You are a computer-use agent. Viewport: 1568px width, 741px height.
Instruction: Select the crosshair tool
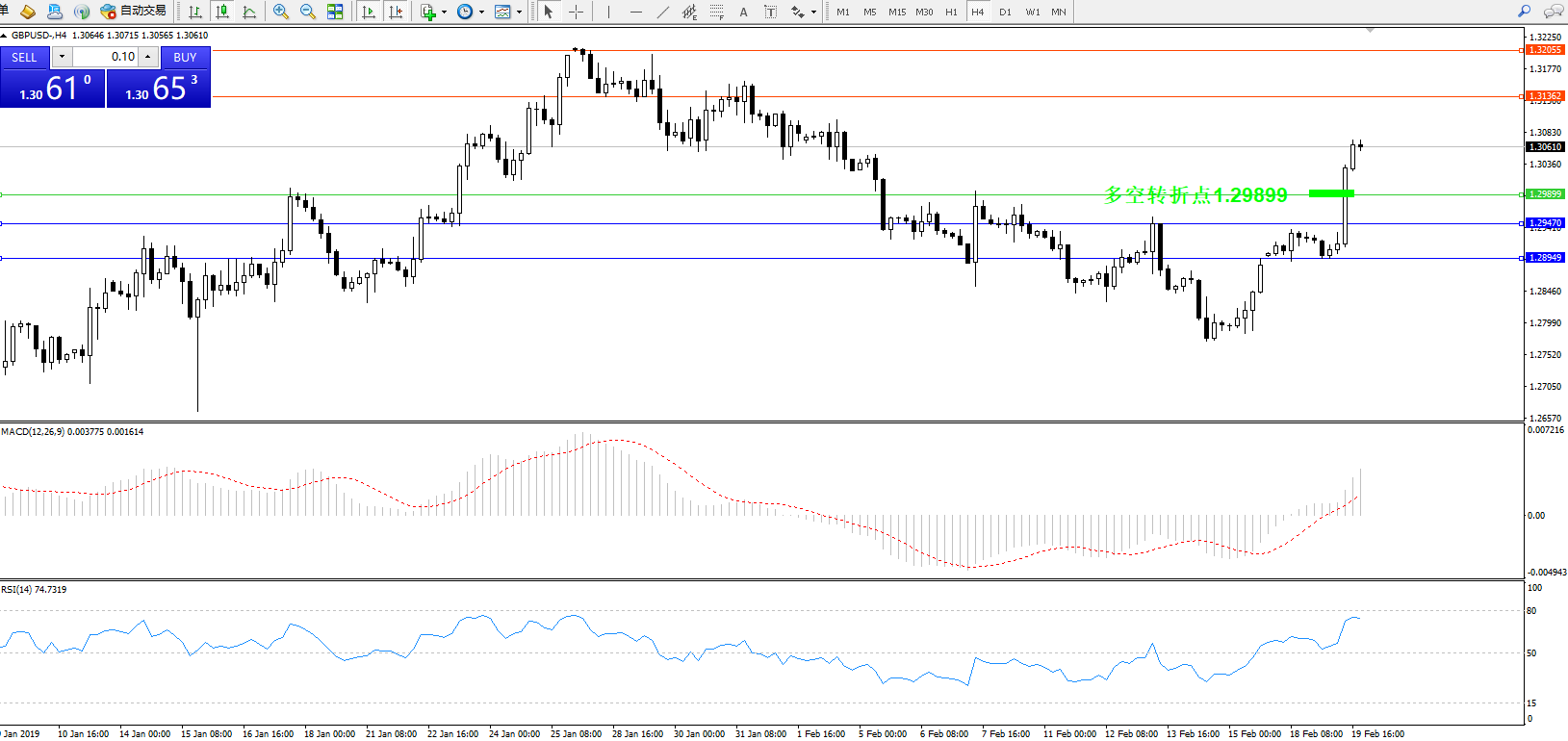[576, 12]
